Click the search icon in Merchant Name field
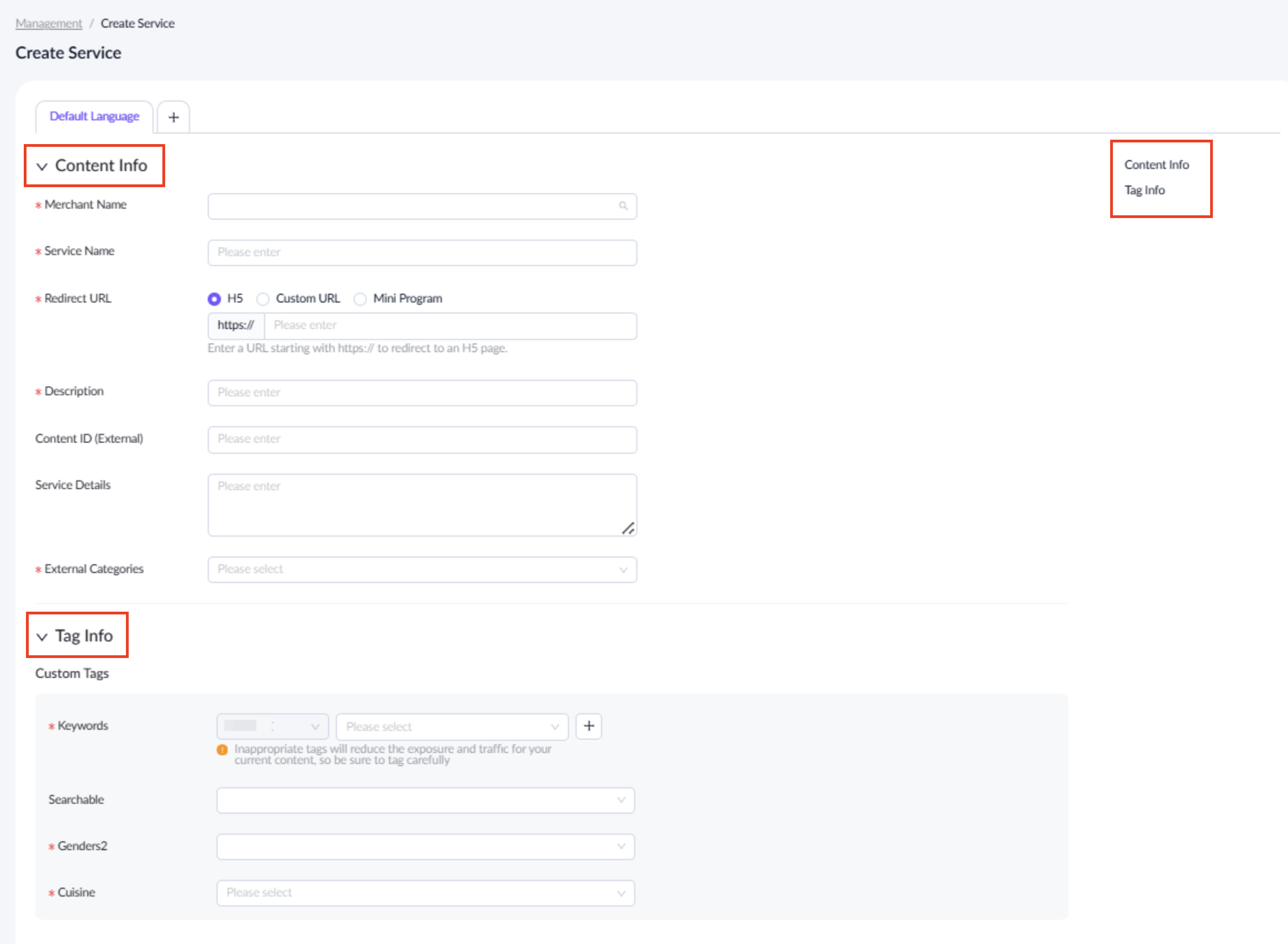The width and height of the screenshot is (1288, 944). pos(623,206)
